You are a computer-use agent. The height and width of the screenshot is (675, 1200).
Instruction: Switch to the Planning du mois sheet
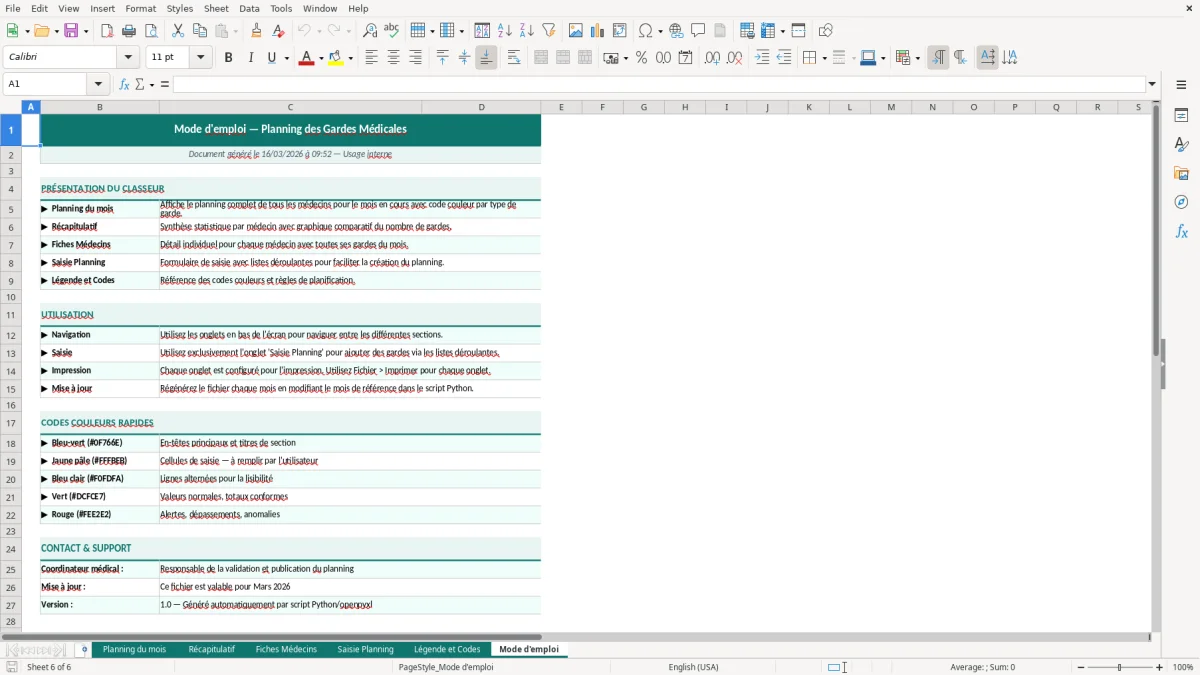(x=134, y=649)
